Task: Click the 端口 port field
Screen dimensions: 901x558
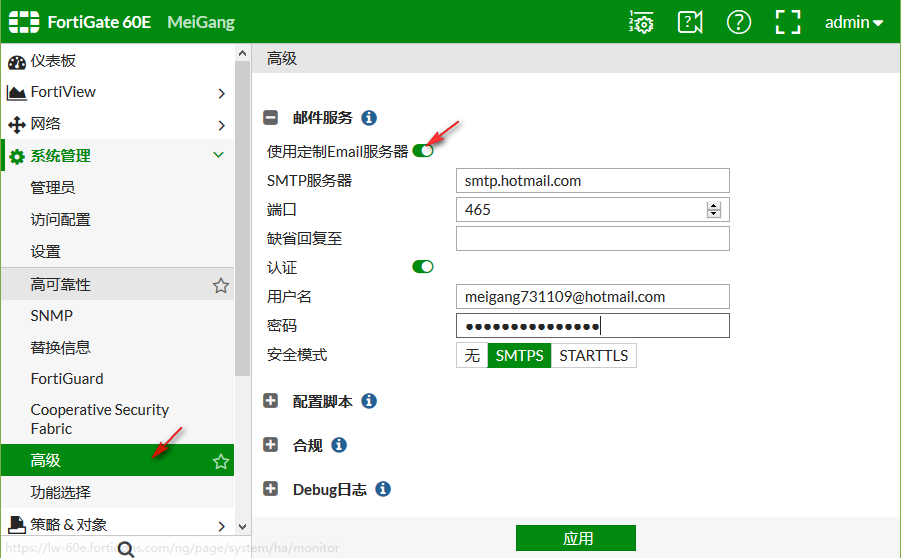Action: tap(592, 209)
